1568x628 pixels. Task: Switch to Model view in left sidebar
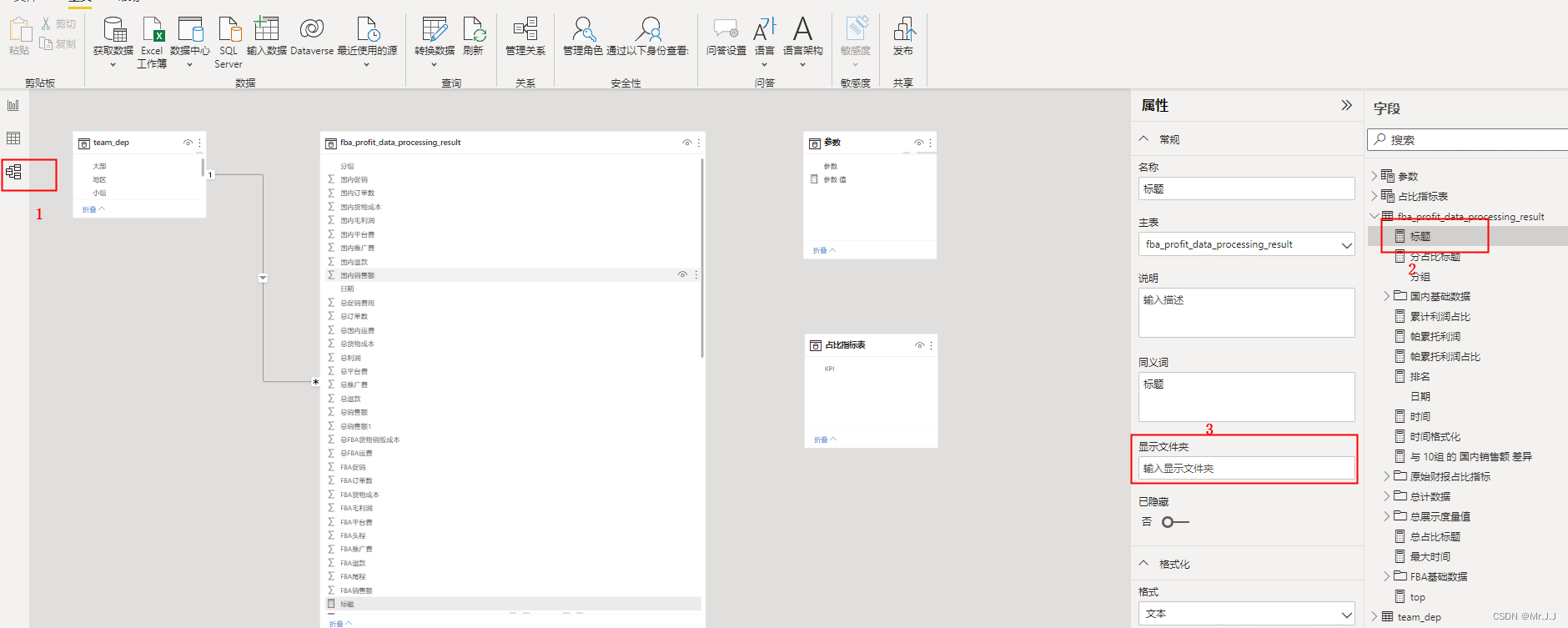pos(13,172)
